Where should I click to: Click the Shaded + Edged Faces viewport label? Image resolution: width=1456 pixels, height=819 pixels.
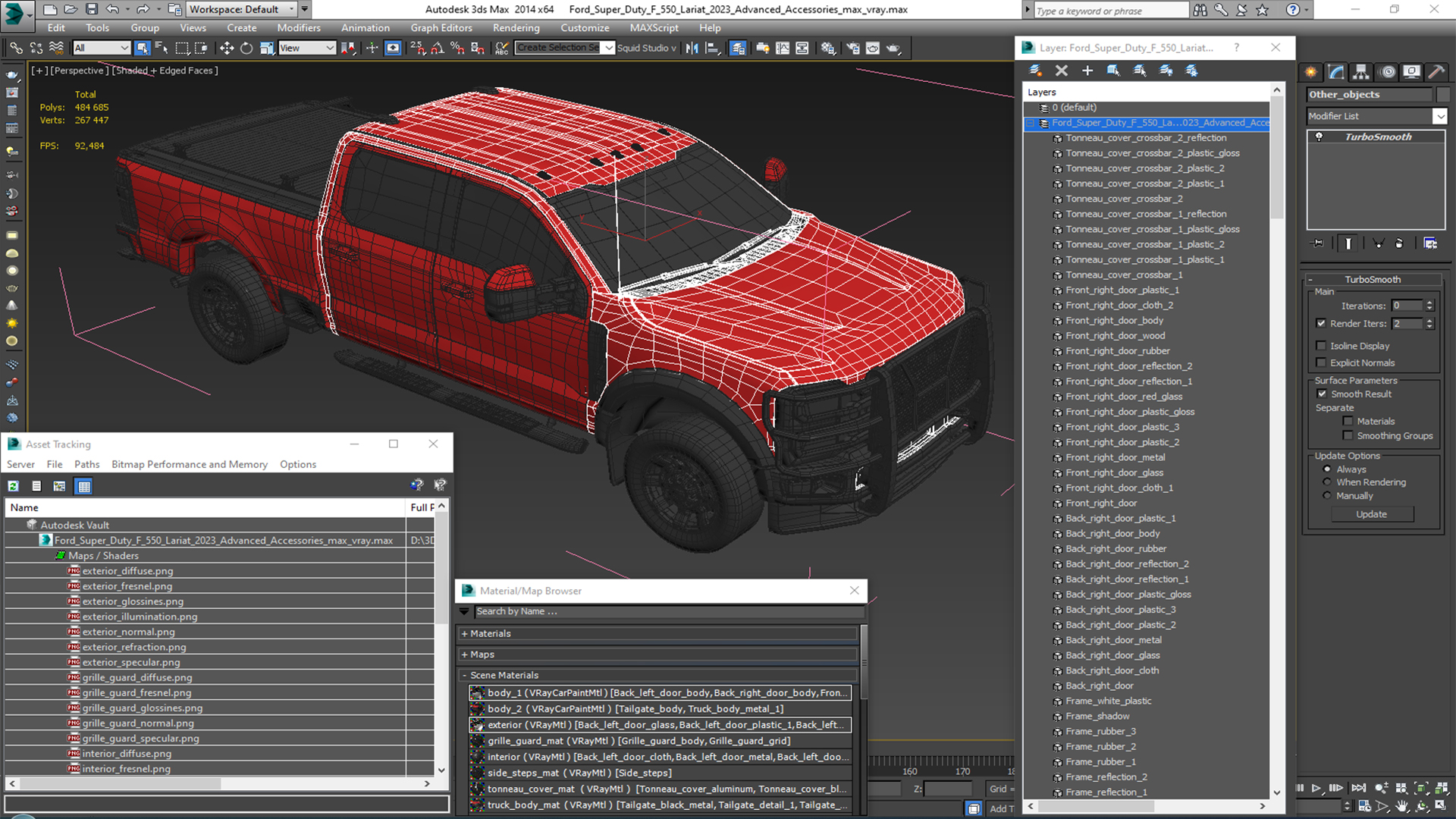[165, 71]
